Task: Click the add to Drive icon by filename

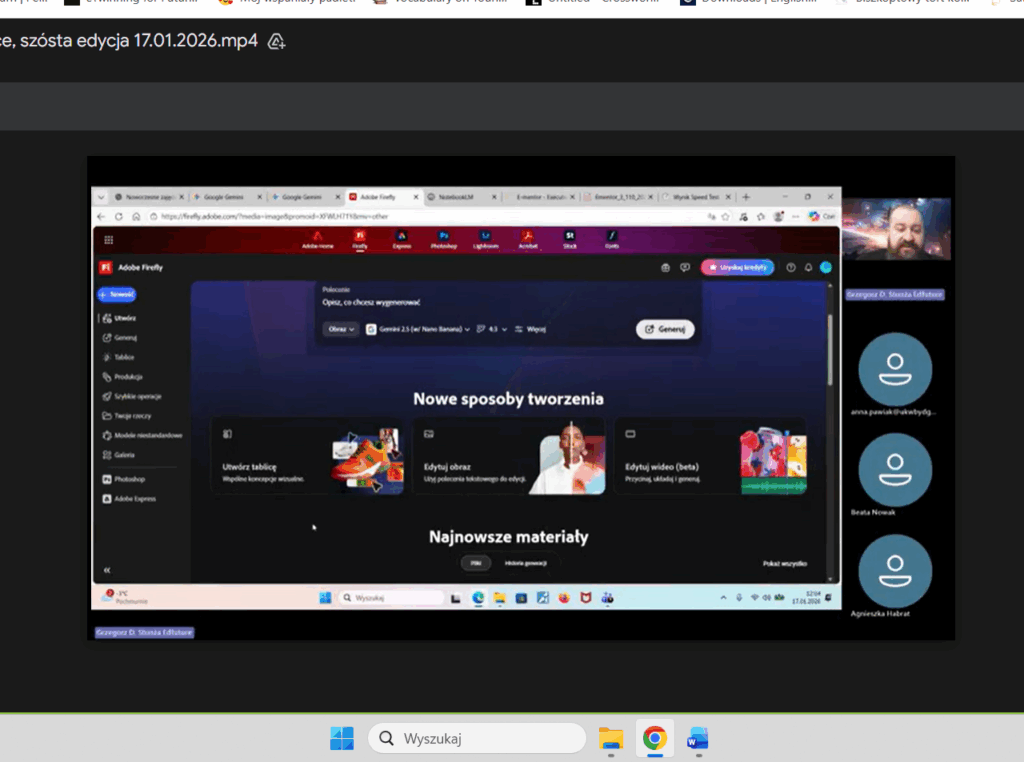Action: coord(277,41)
